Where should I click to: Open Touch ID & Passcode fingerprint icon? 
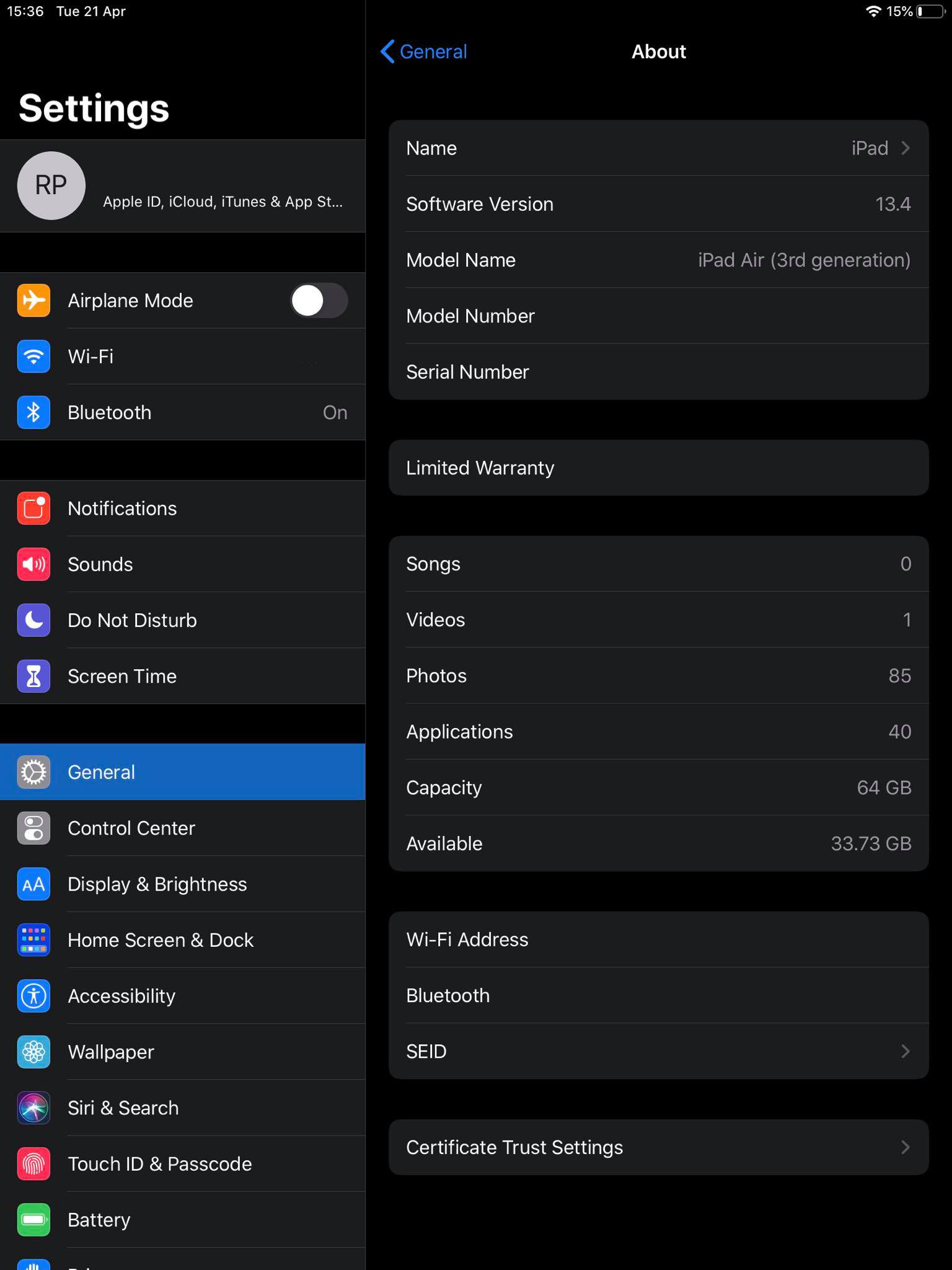click(x=33, y=1164)
